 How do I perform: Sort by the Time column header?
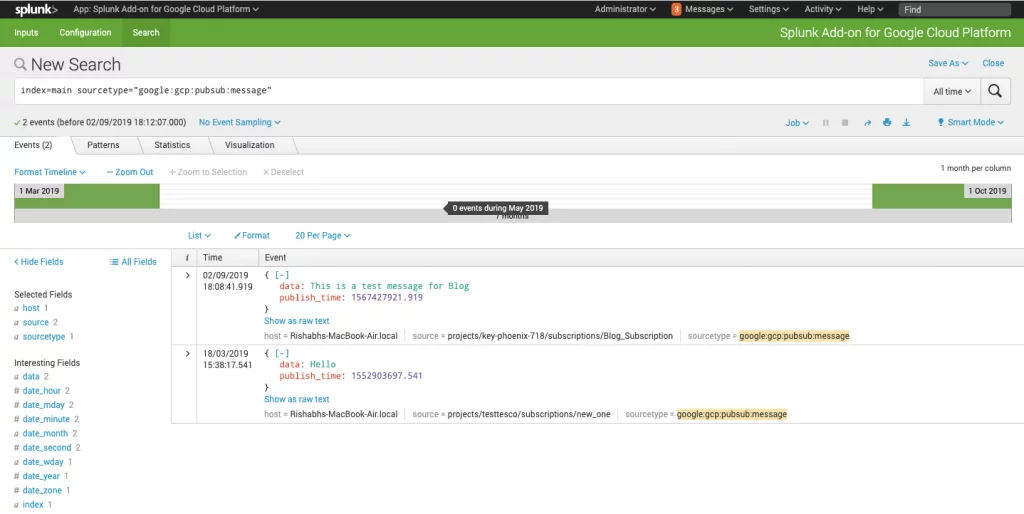click(212, 258)
